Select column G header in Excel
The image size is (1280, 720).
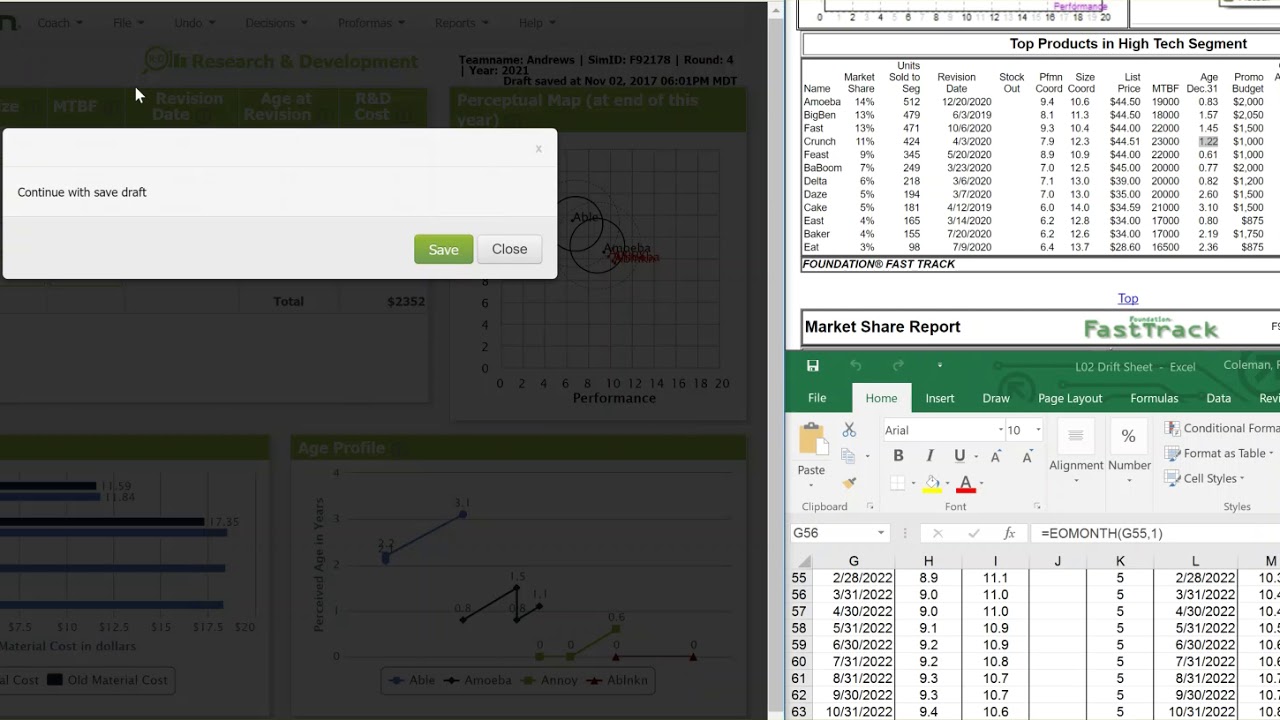point(853,561)
